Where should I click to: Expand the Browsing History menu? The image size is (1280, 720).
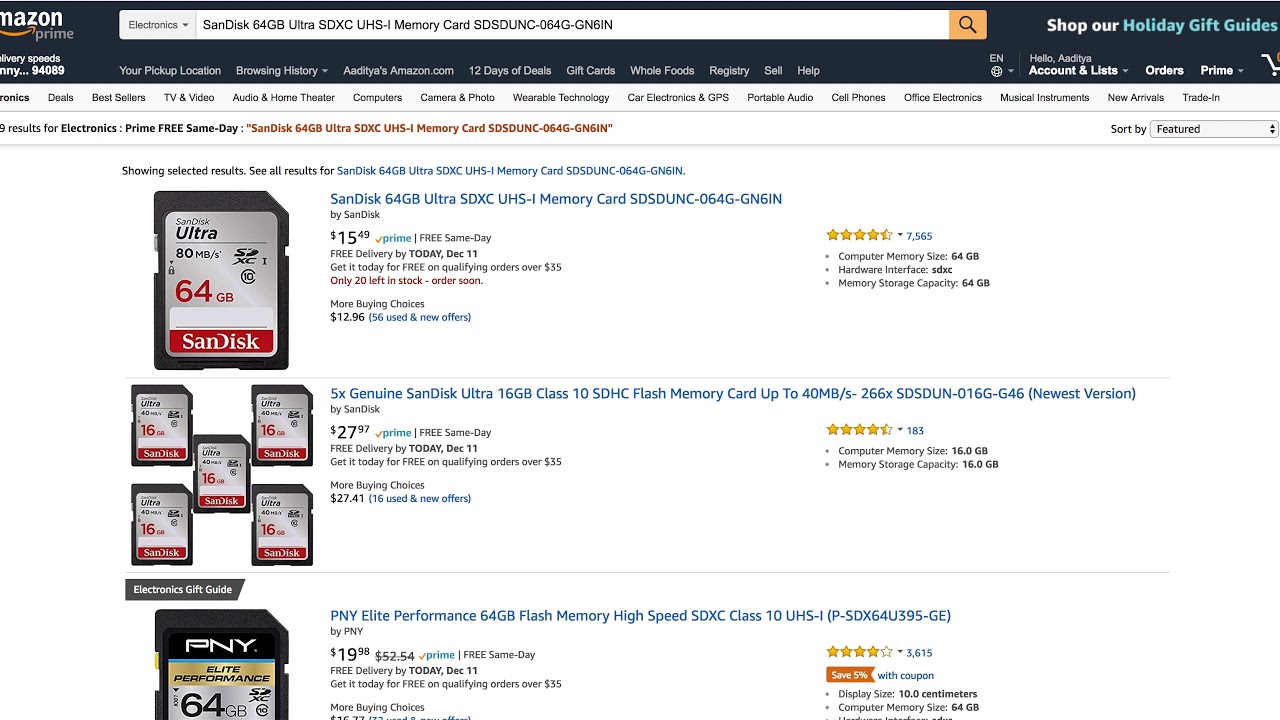pyautogui.click(x=282, y=71)
